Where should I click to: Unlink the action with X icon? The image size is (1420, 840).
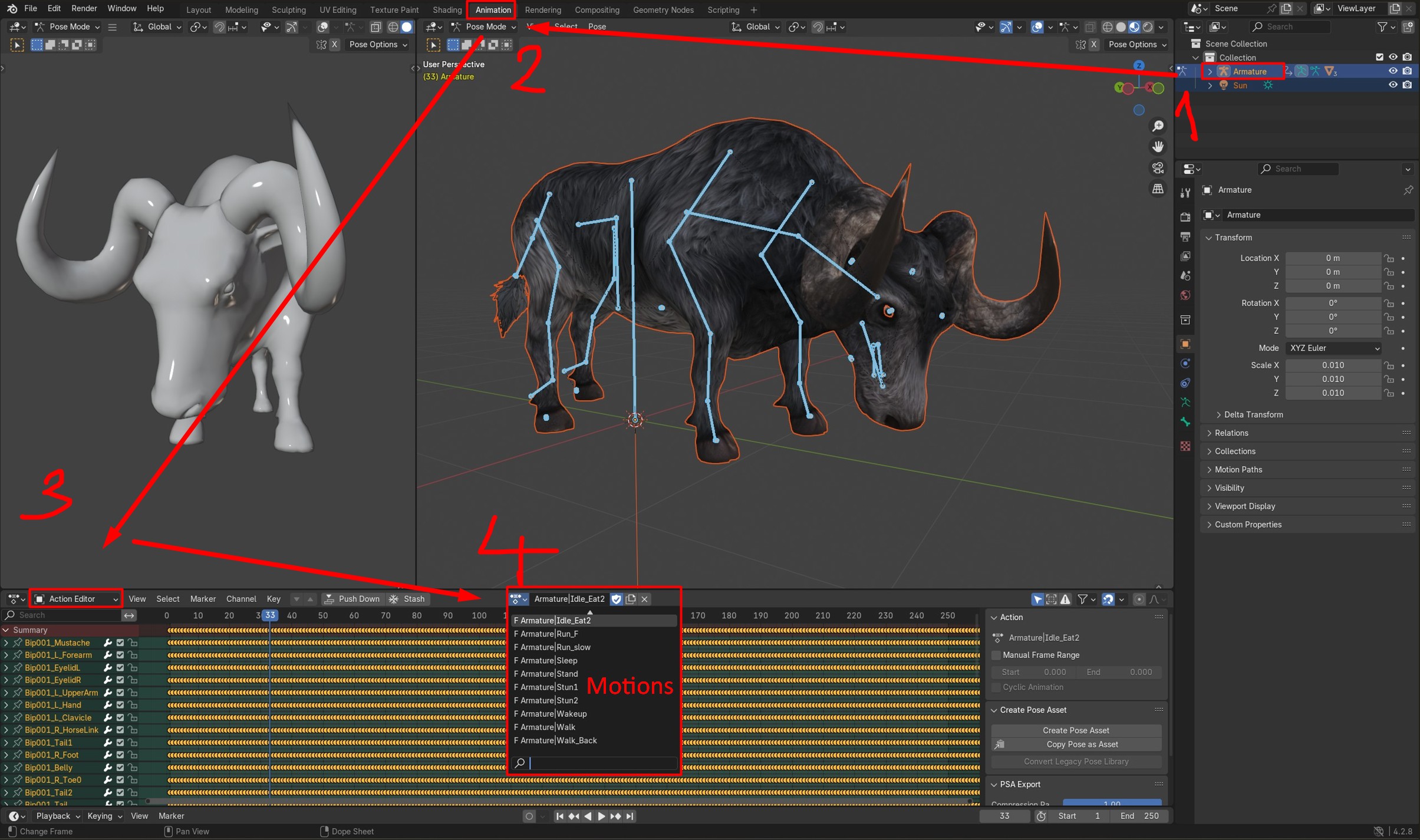point(644,599)
